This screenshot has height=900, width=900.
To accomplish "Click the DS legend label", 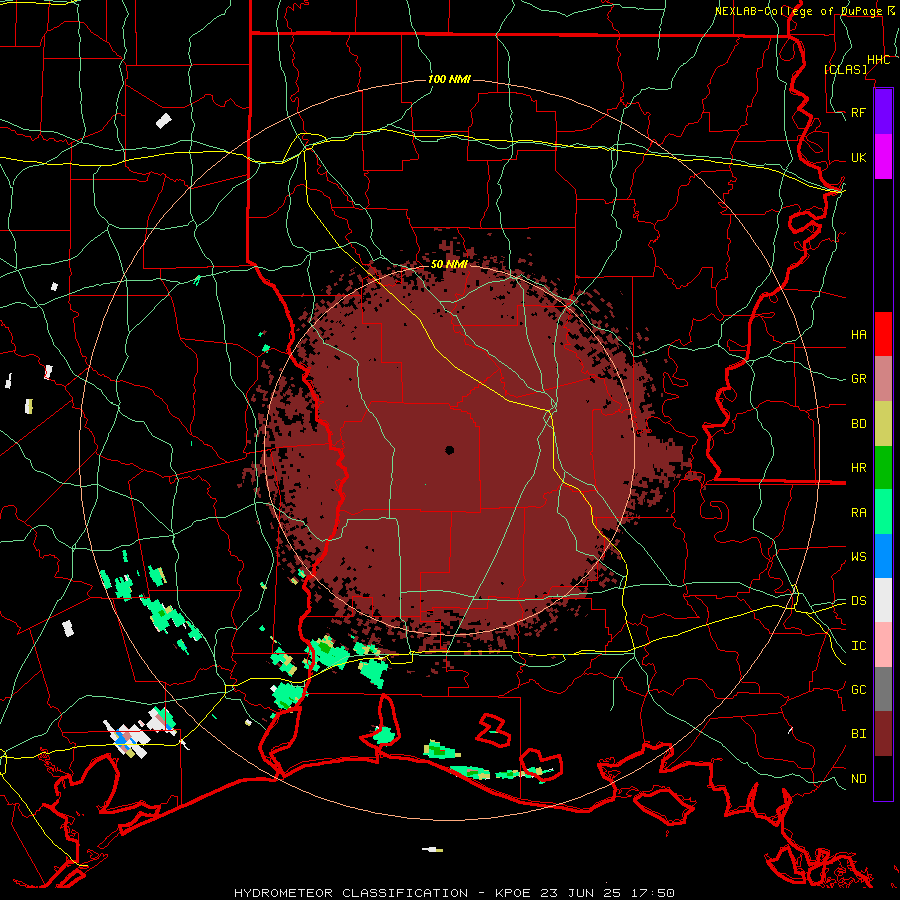I will pyautogui.click(x=858, y=601).
